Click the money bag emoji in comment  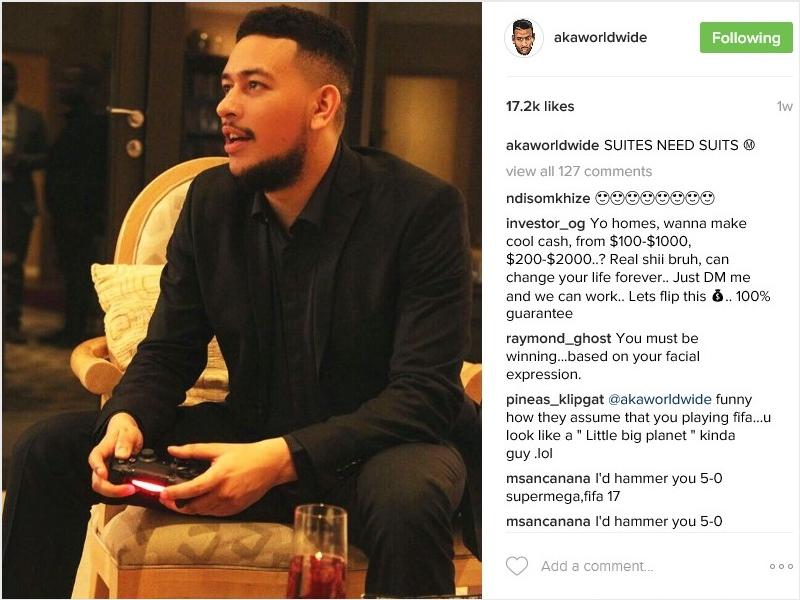point(717,296)
